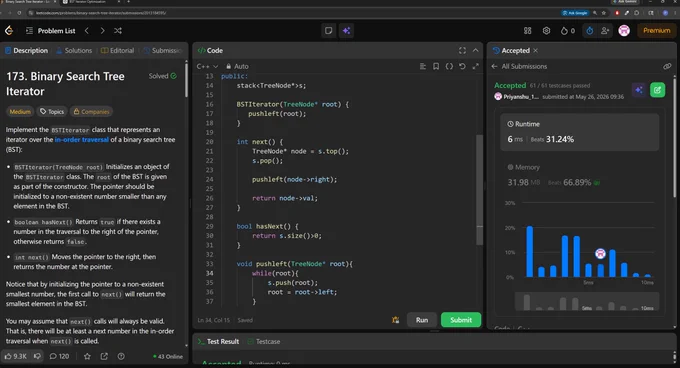
Task: Open the debugger icon beside Run
Action: pos(396,320)
